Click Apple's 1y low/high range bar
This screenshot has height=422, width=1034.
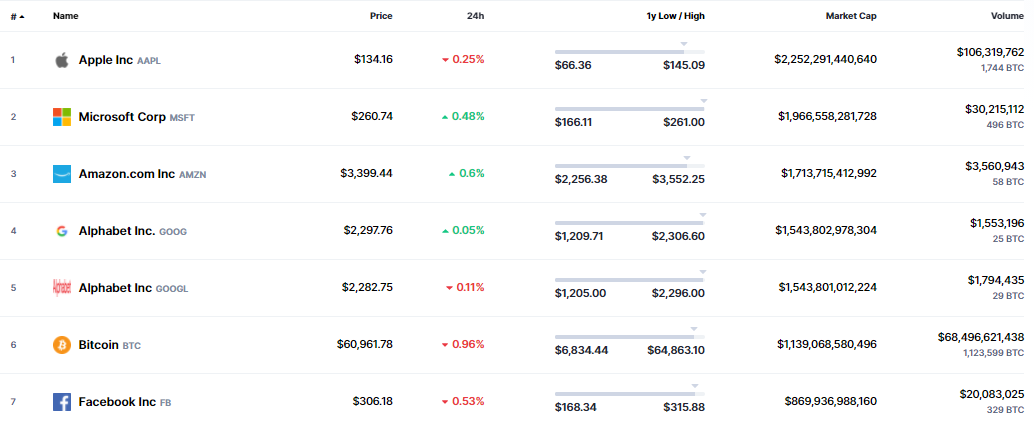[629, 52]
